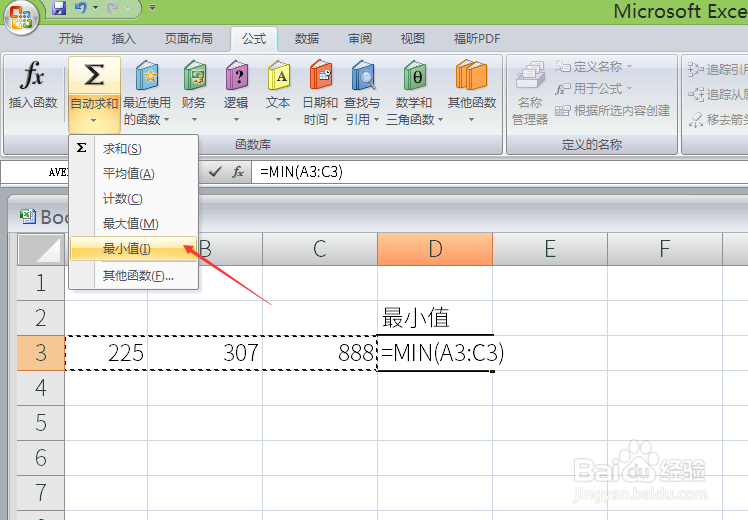This screenshot has height=520, width=748.
Task: Expand the 其他函数 dropdown arrow
Action: coord(471,119)
